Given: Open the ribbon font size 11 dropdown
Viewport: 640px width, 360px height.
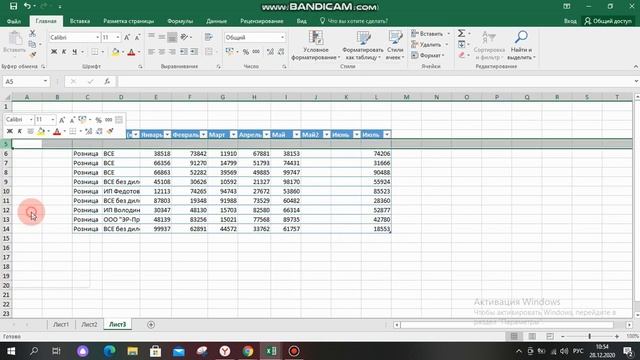Looking at the screenshot, I should click(x=118, y=38).
